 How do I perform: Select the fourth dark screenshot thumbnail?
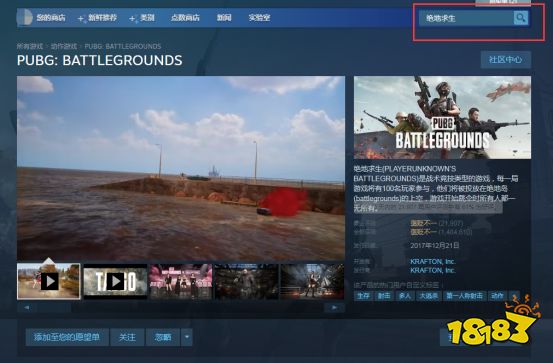point(247,281)
